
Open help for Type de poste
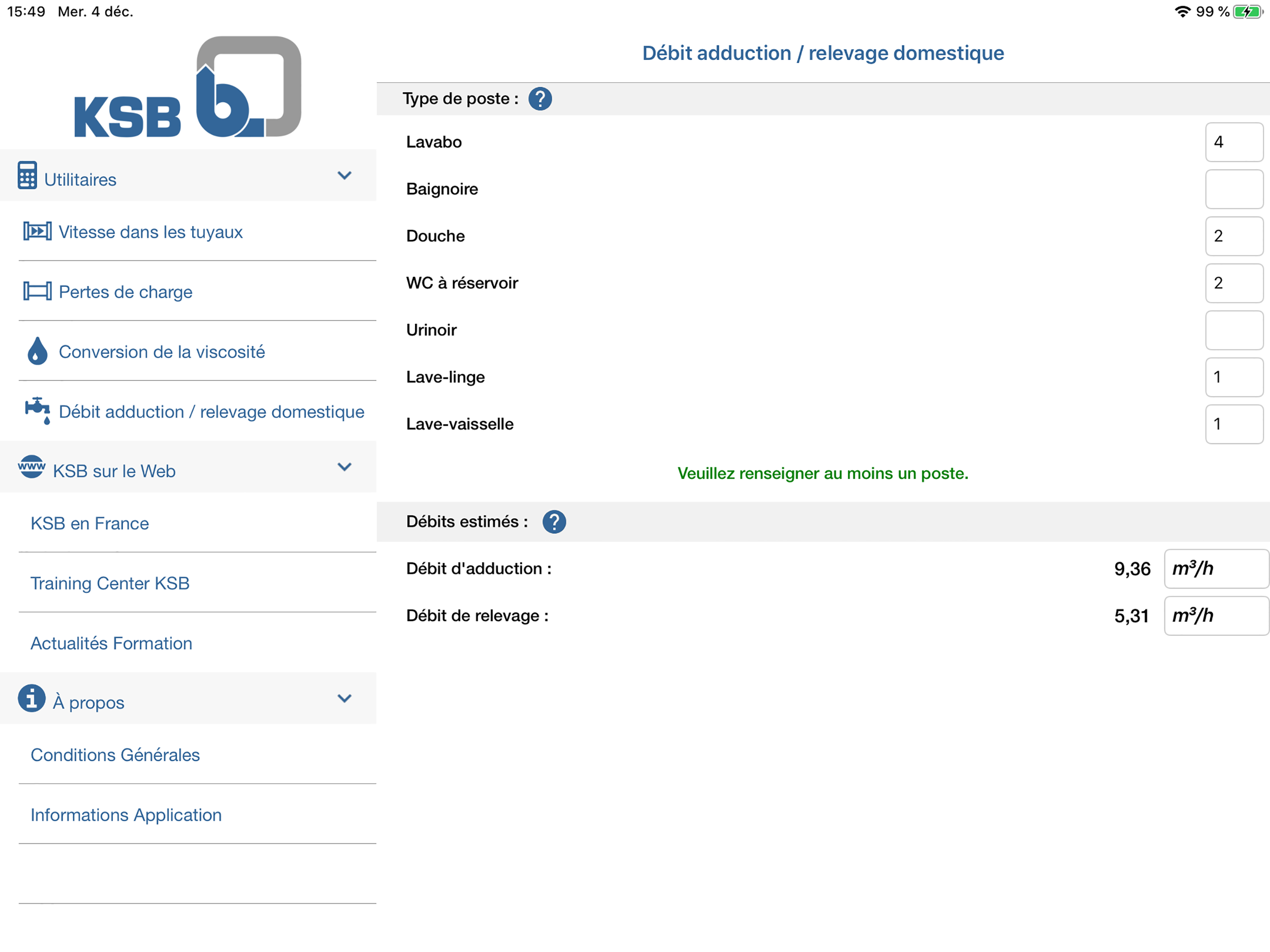click(540, 99)
